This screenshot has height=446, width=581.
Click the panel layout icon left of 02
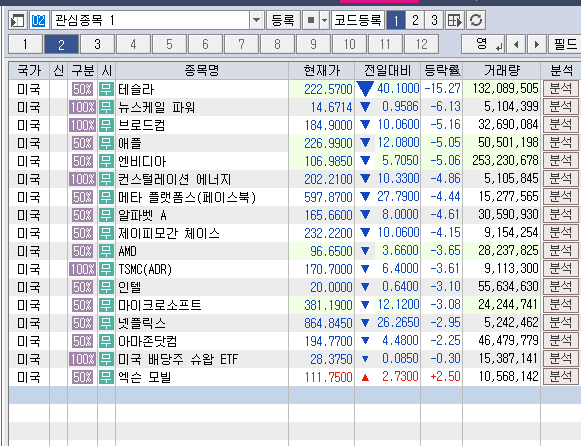(17, 20)
